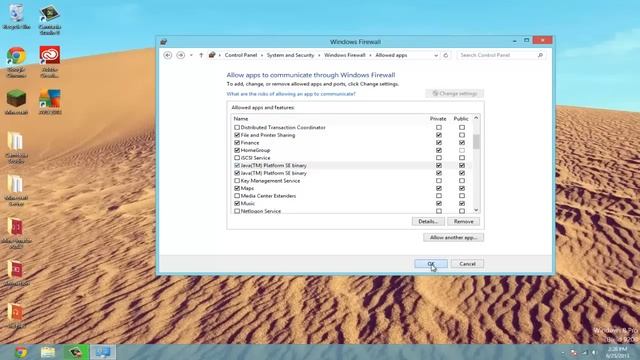Viewport: 640px width, 360px height.
Task: Select the Camtasia Studio 8 desktop shortcut
Action: coord(50,19)
